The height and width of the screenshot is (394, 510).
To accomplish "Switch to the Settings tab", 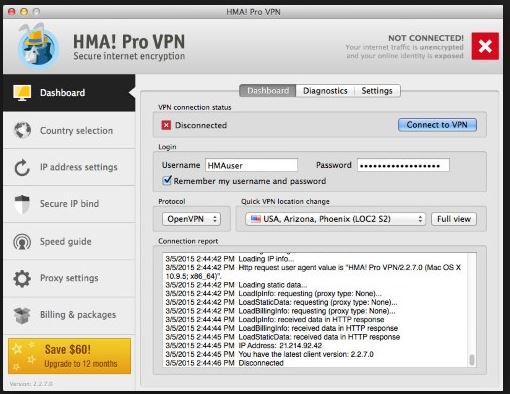I will click(x=377, y=91).
